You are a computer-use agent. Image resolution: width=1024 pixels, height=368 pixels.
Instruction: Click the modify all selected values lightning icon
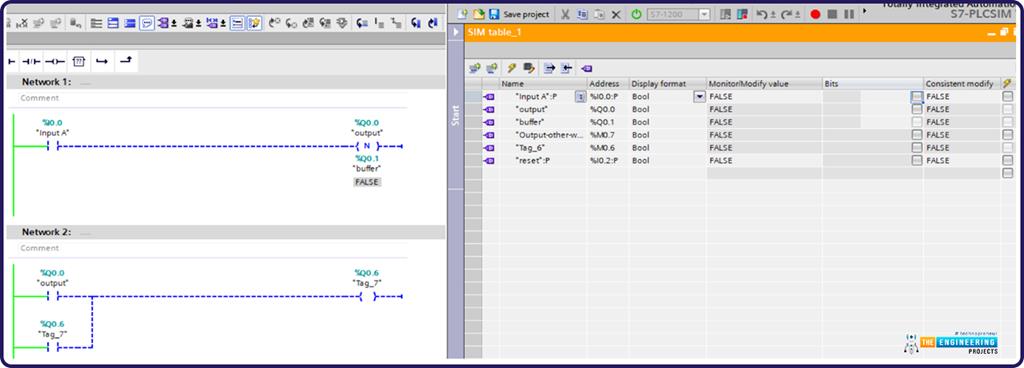512,68
